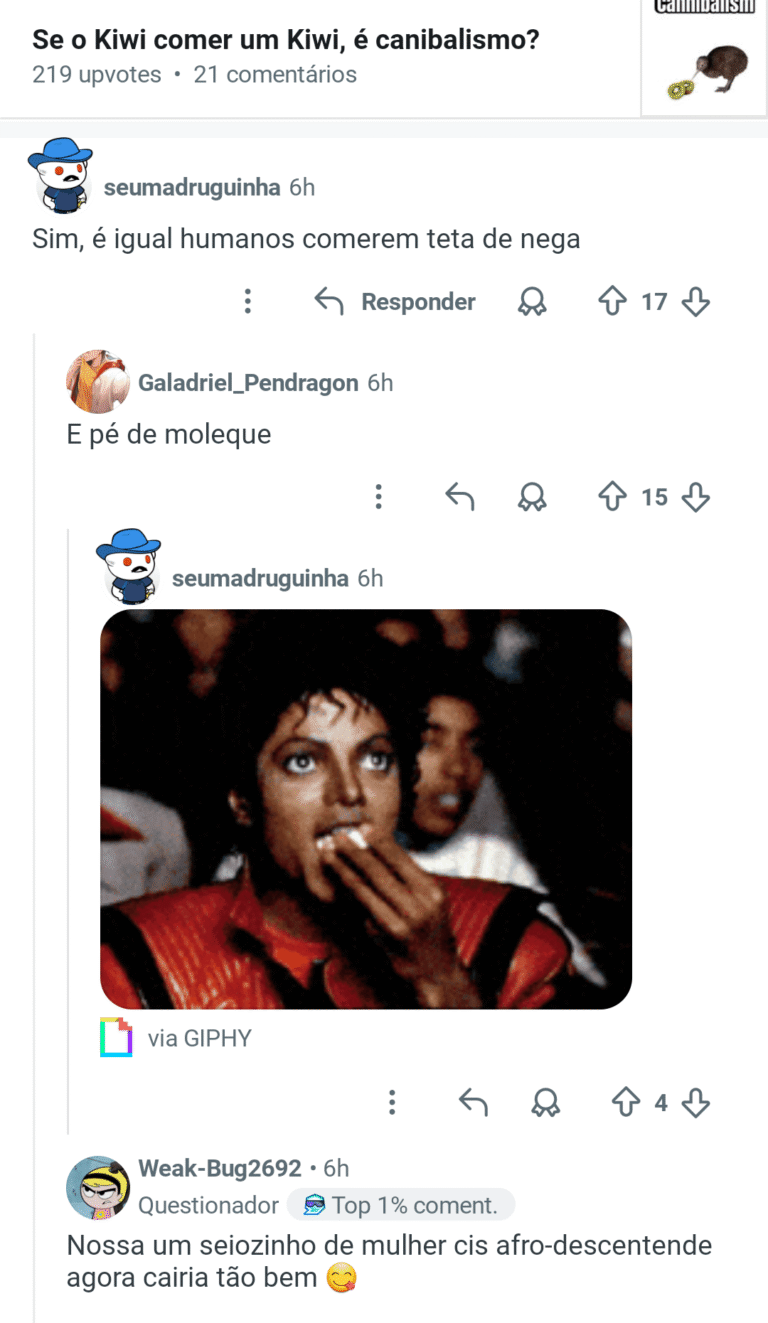Reply to Galadriel_Pendragon's comment via arrow icon

(459, 496)
